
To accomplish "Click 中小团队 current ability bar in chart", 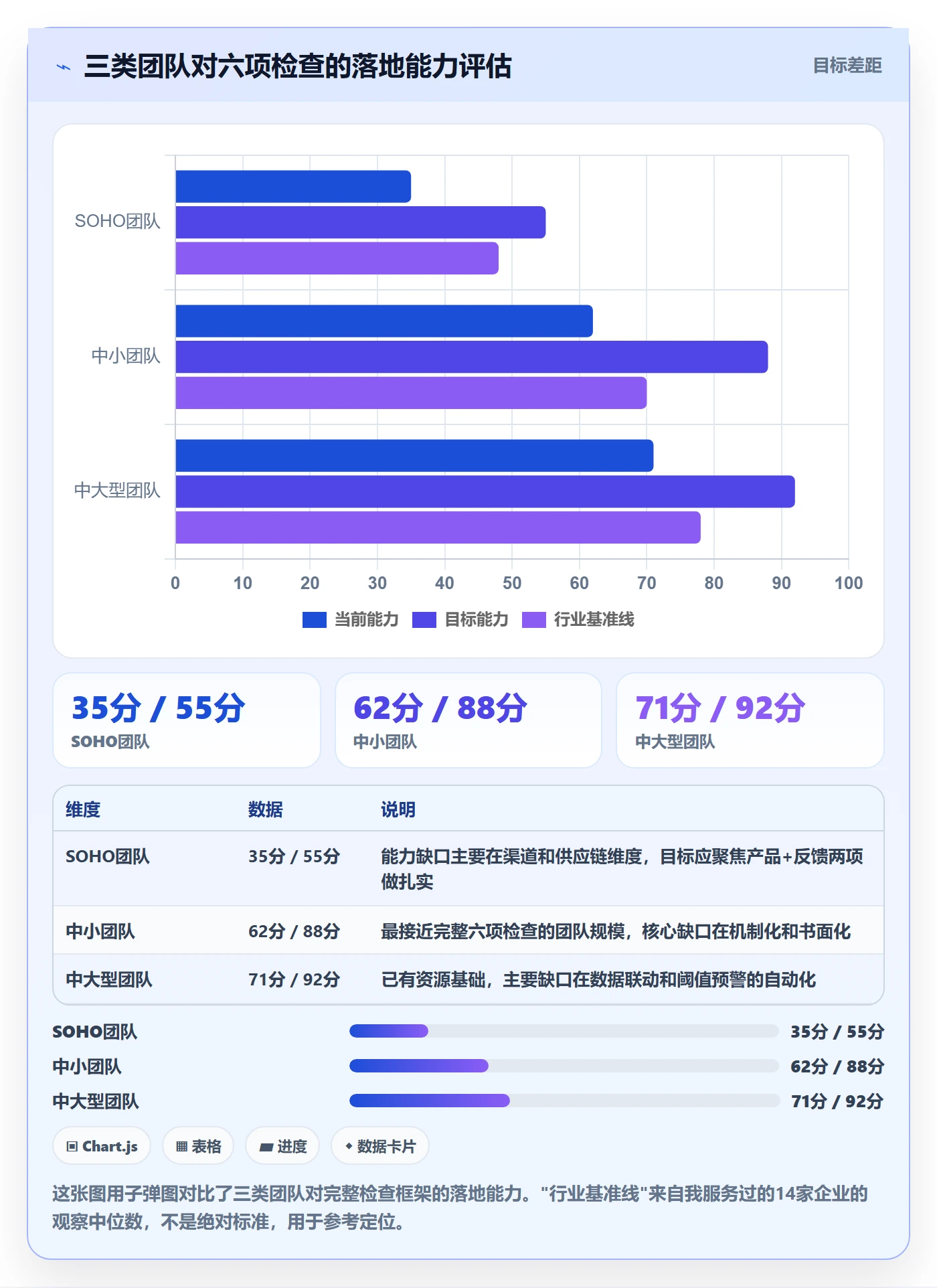I will (384, 321).
